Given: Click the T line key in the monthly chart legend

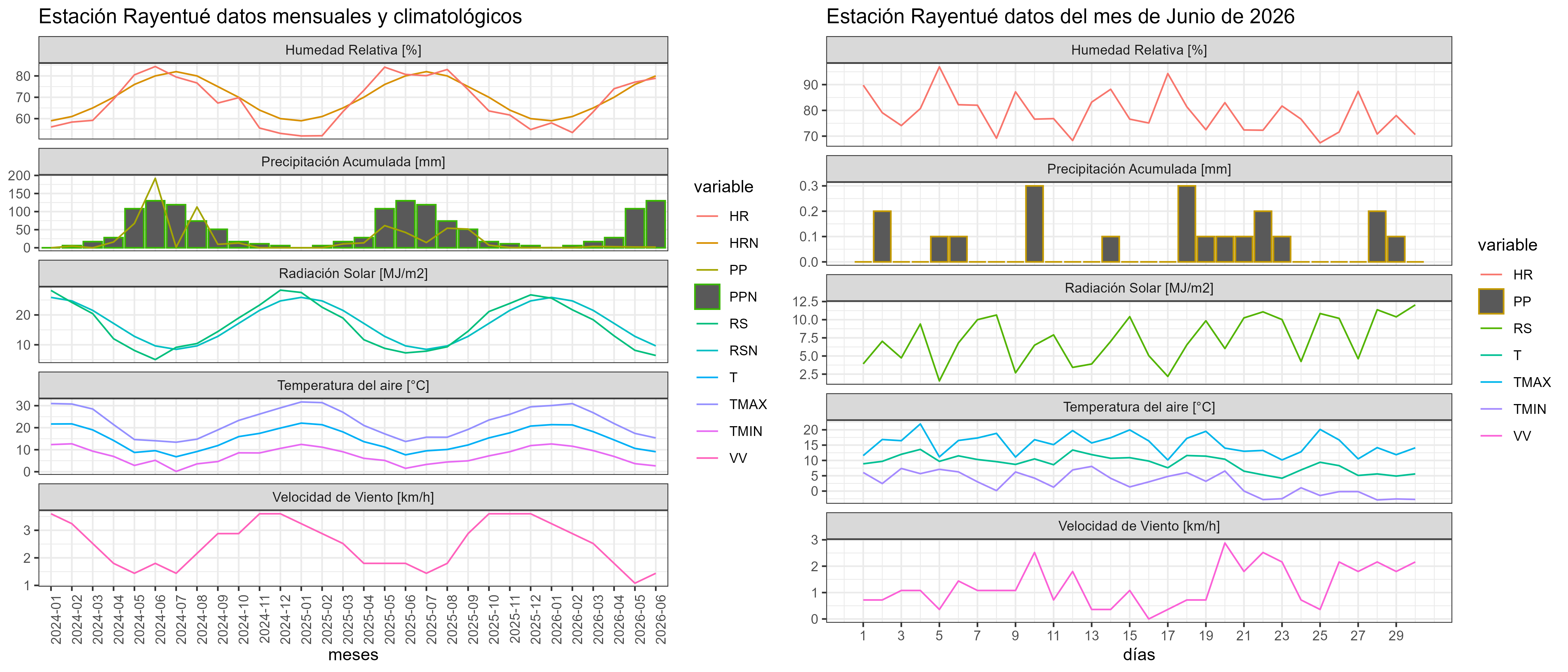Looking at the screenshot, I should pos(707,377).
